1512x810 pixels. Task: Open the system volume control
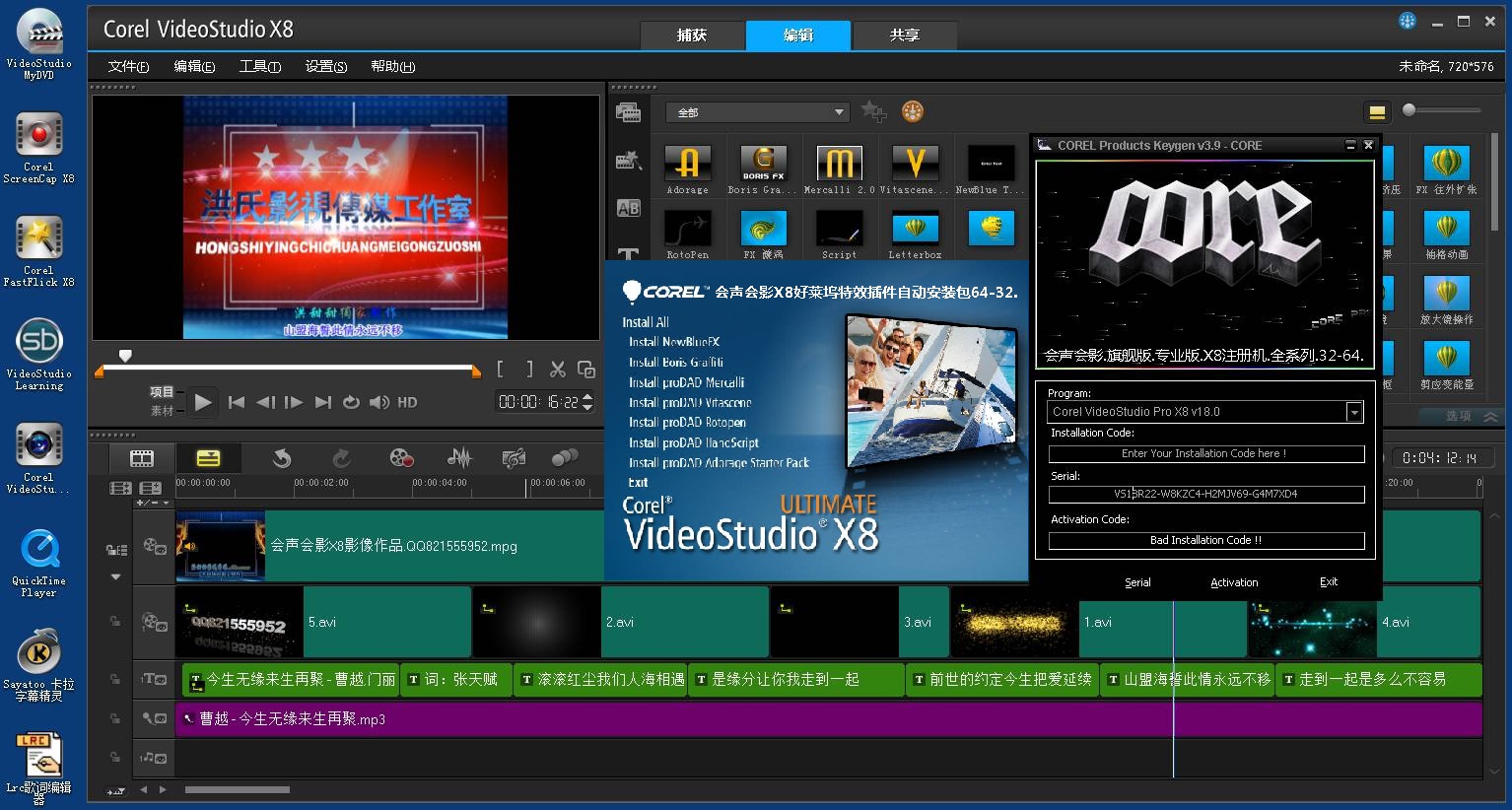coord(379,402)
